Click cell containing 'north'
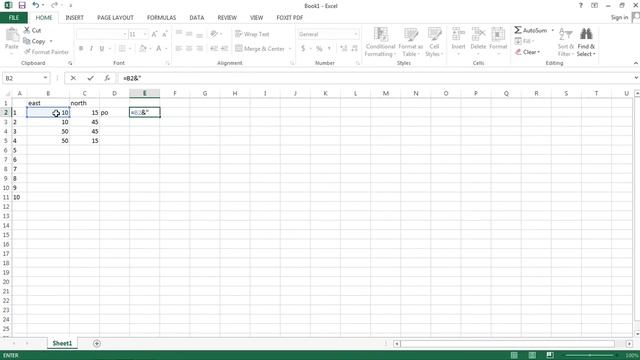Screen dimensions: 640x360 click(x=84, y=103)
